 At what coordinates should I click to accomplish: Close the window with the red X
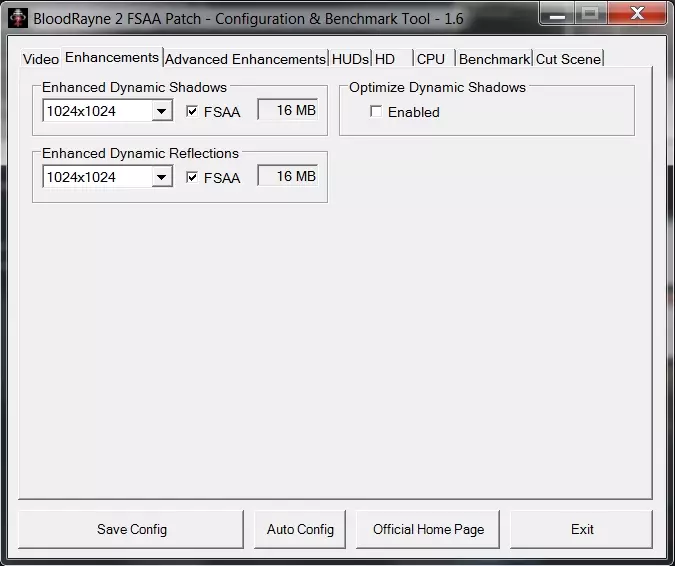coord(637,14)
